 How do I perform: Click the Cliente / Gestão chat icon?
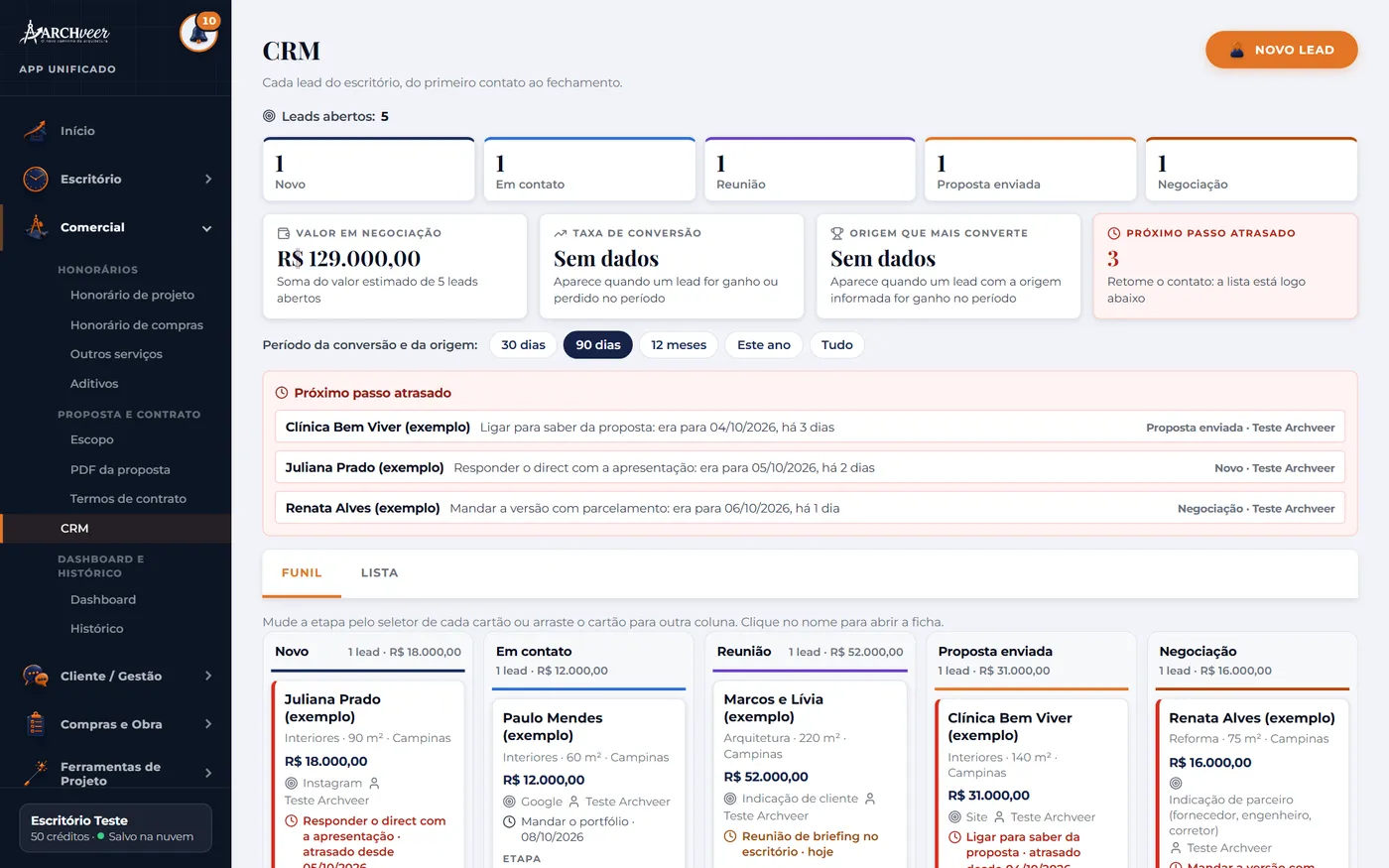coord(36,677)
